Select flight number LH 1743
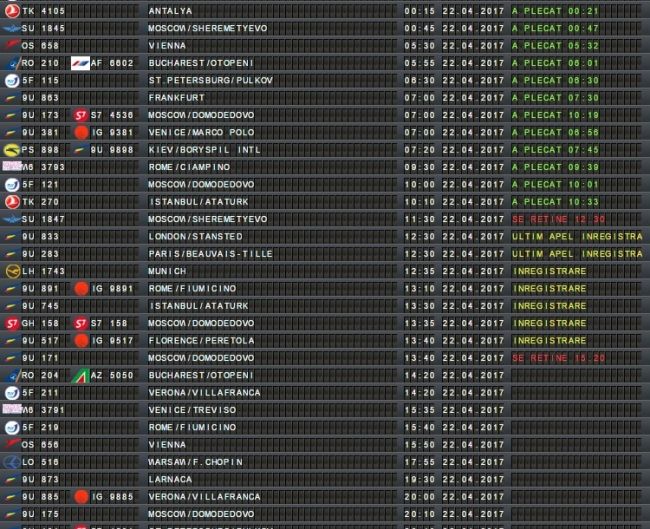Image resolution: width=650 pixels, height=529 pixels. tap(43, 272)
